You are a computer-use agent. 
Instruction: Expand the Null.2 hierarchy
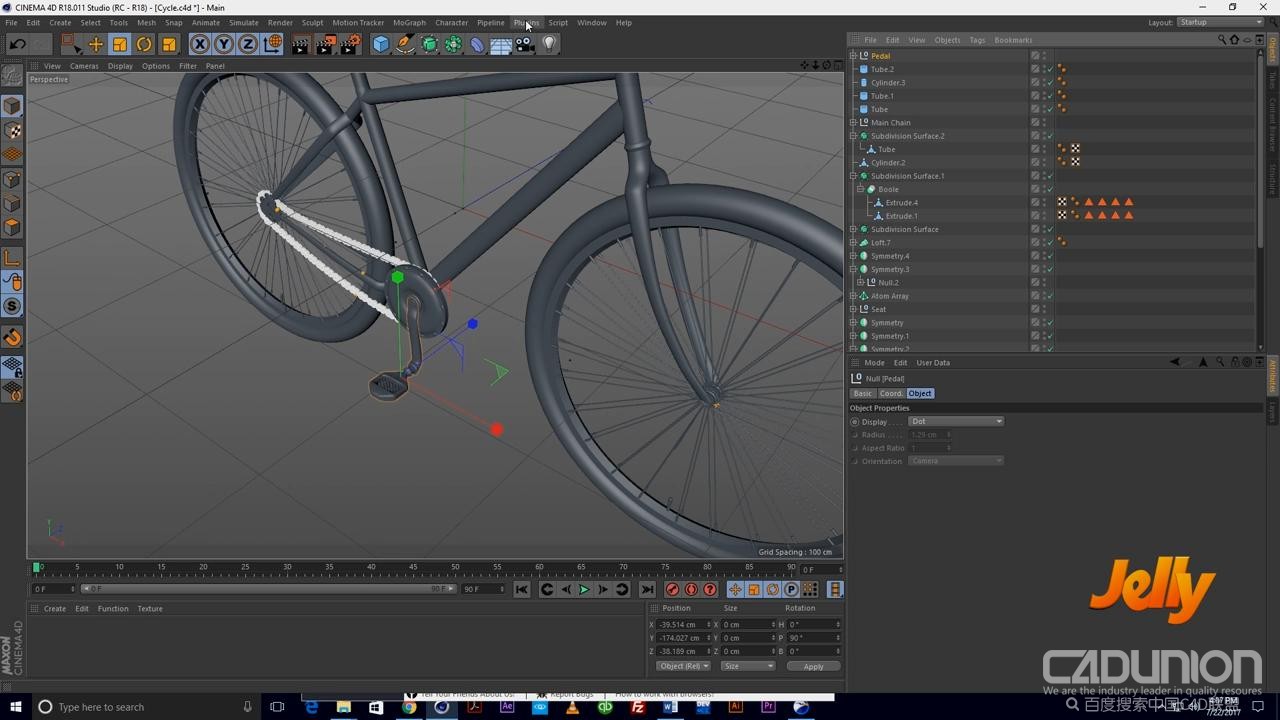tap(860, 283)
